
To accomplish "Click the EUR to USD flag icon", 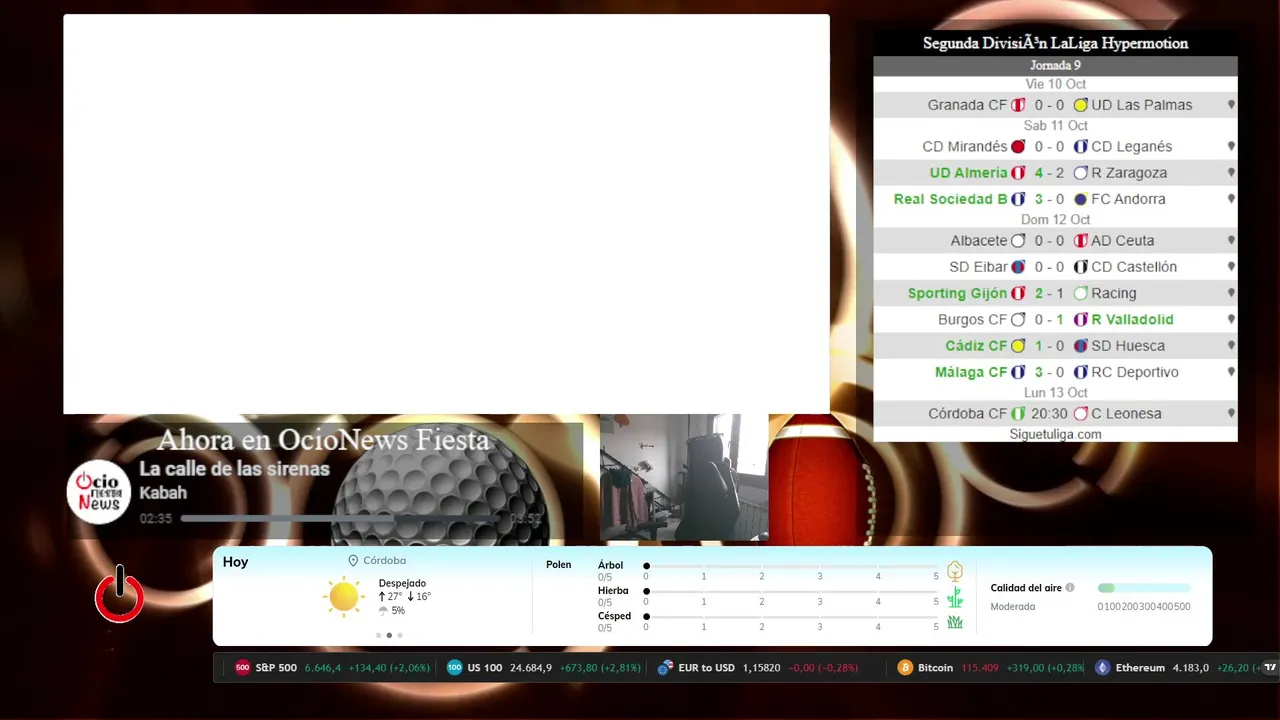I will [665, 668].
